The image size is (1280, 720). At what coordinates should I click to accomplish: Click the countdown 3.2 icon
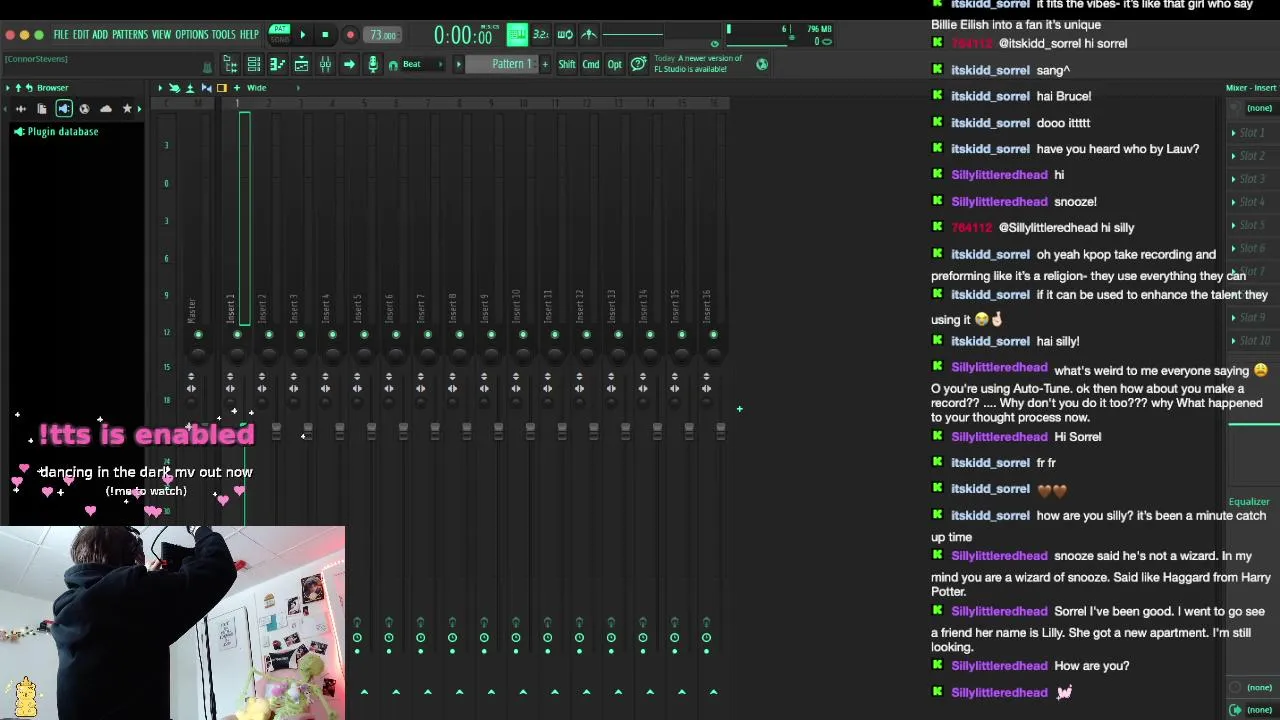[541, 35]
